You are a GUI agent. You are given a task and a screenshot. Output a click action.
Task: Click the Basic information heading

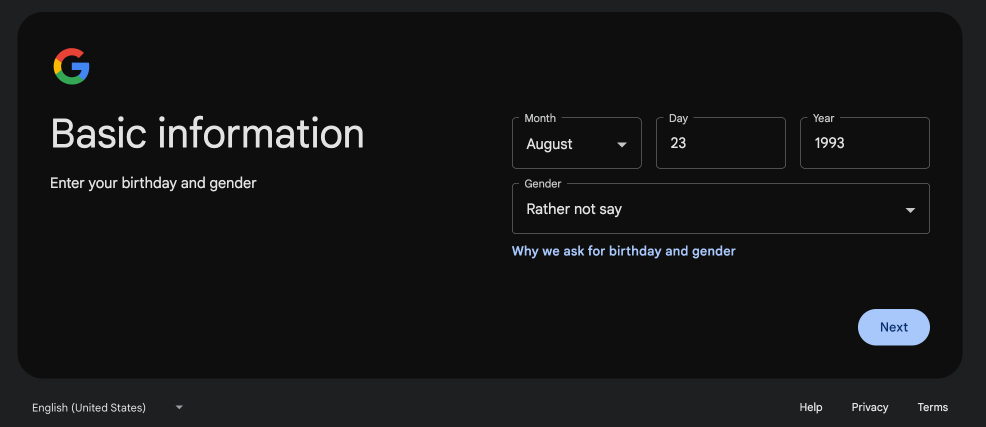(x=207, y=134)
